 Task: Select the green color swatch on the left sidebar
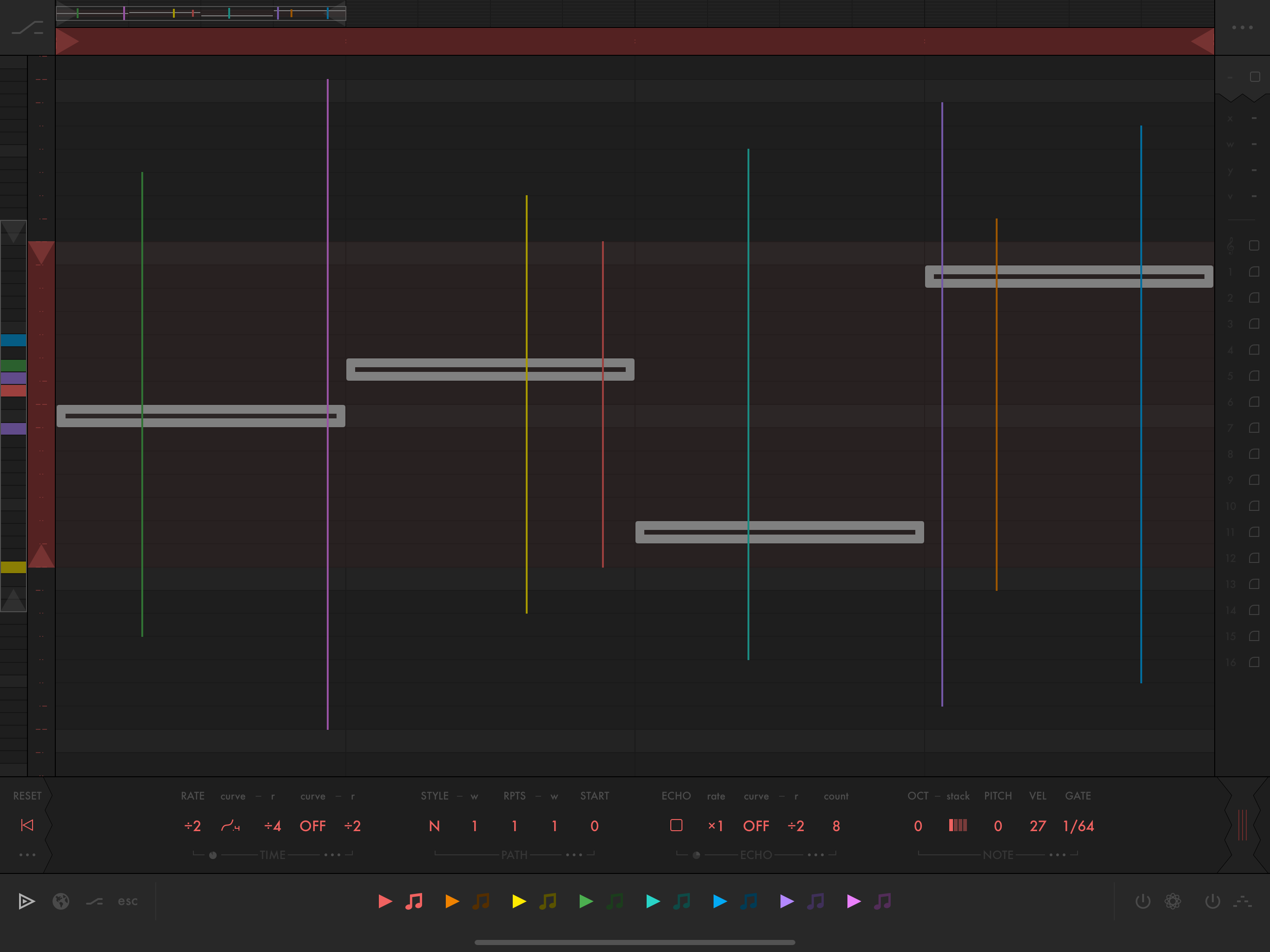(14, 365)
